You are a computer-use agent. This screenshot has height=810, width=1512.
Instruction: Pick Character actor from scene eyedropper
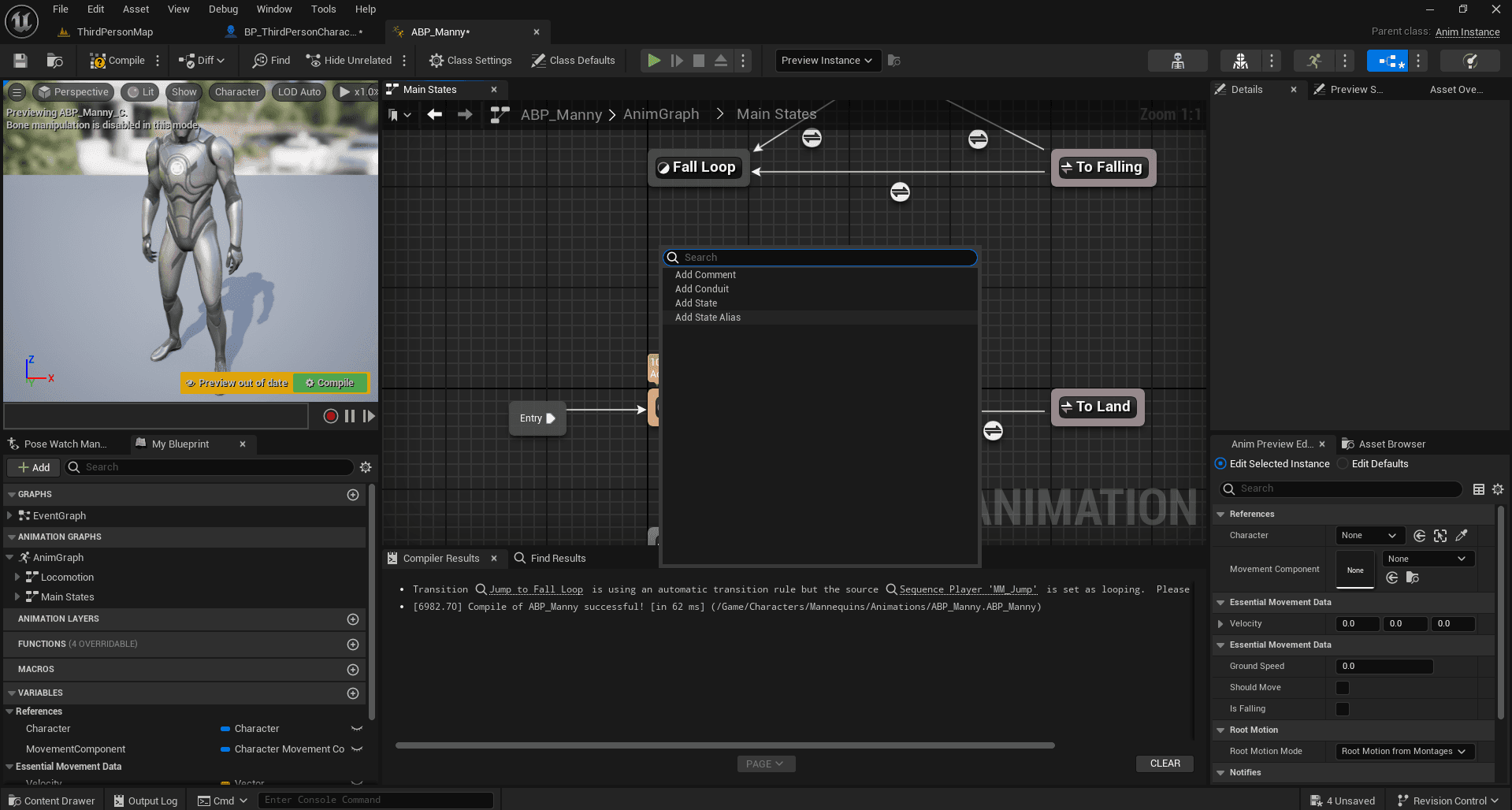click(1462, 536)
